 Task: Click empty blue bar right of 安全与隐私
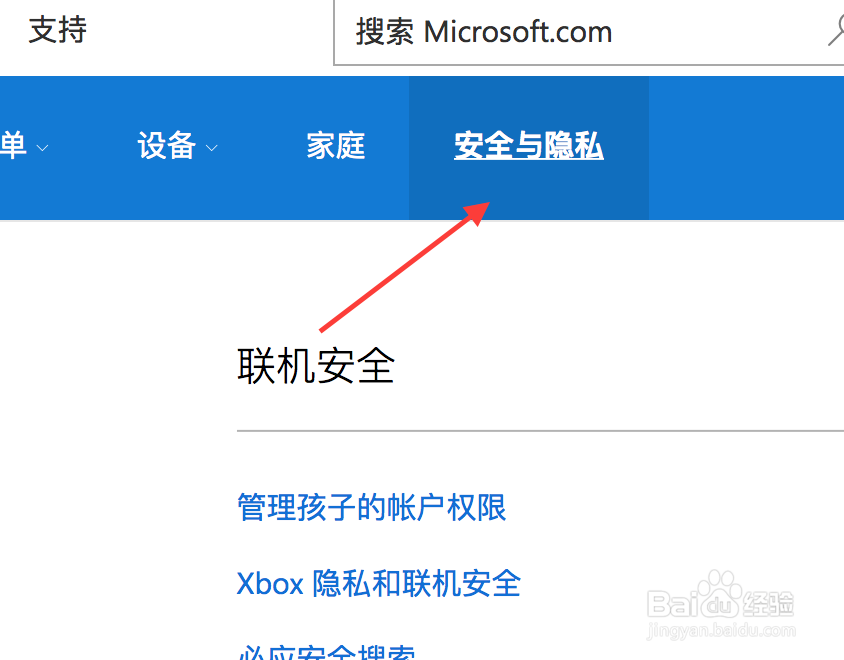point(746,148)
